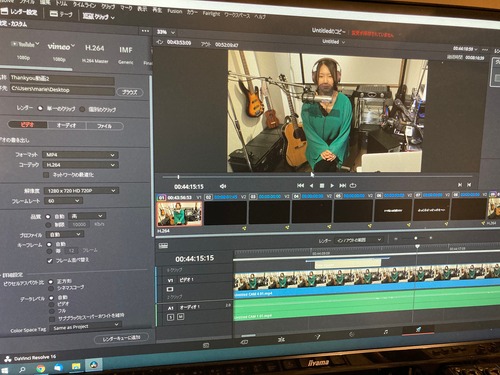Select the H.264 Master preset

(95, 53)
